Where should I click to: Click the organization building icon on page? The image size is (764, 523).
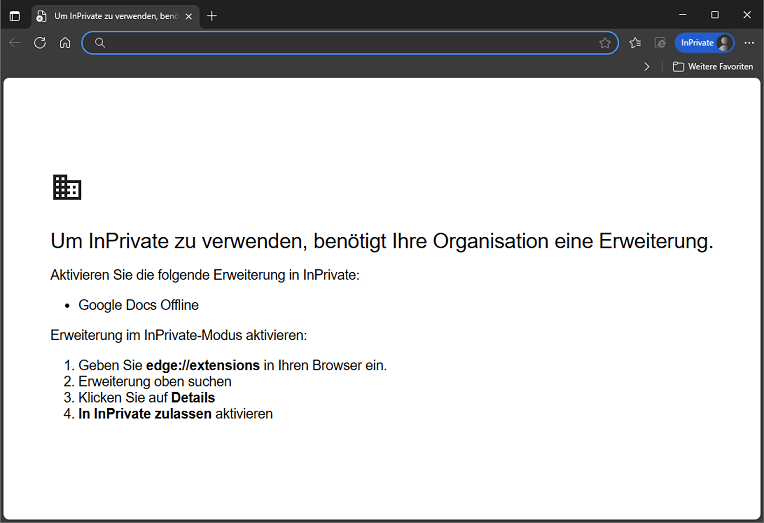pyautogui.click(x=67, y=187)
